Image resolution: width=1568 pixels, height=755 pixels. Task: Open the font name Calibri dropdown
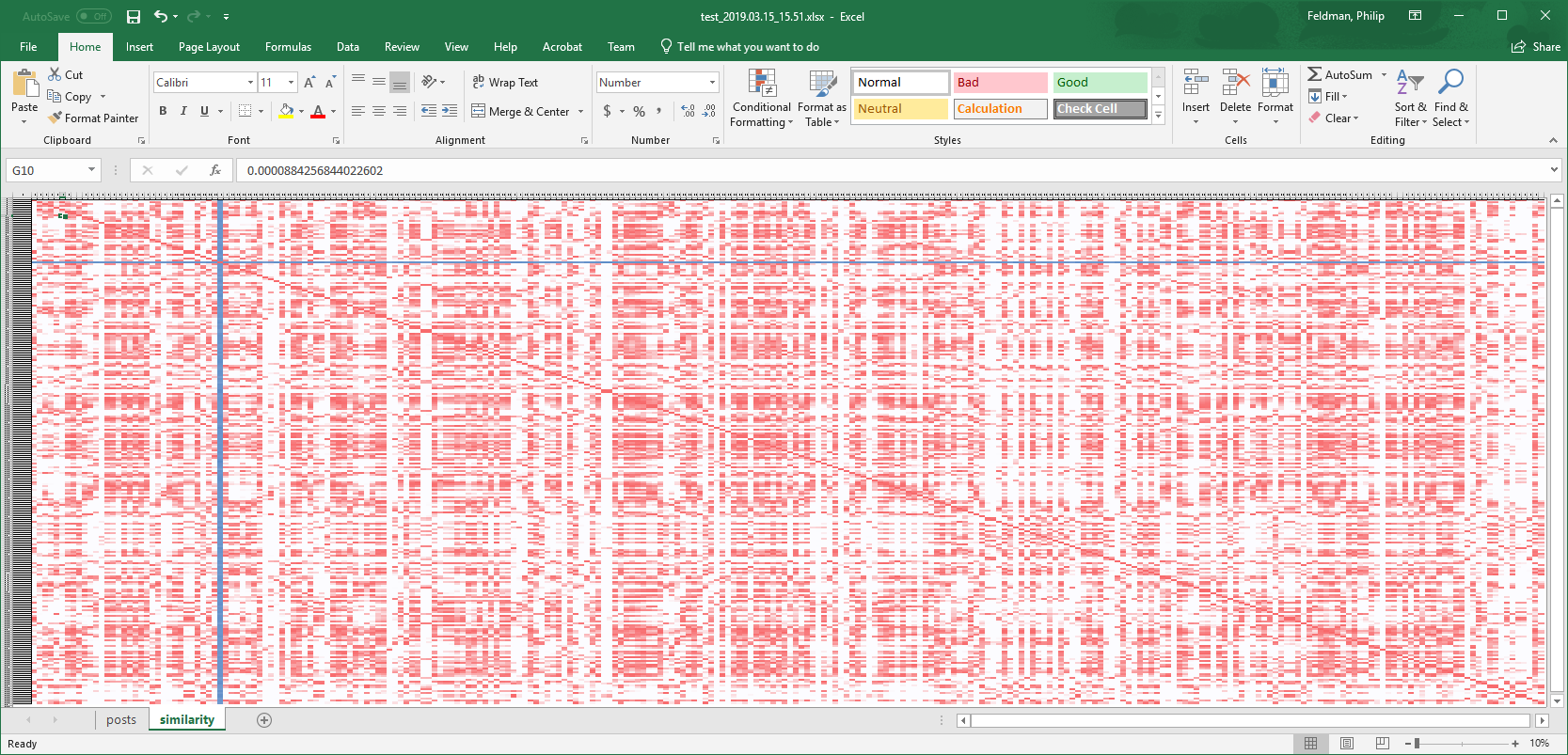point(250,83)
